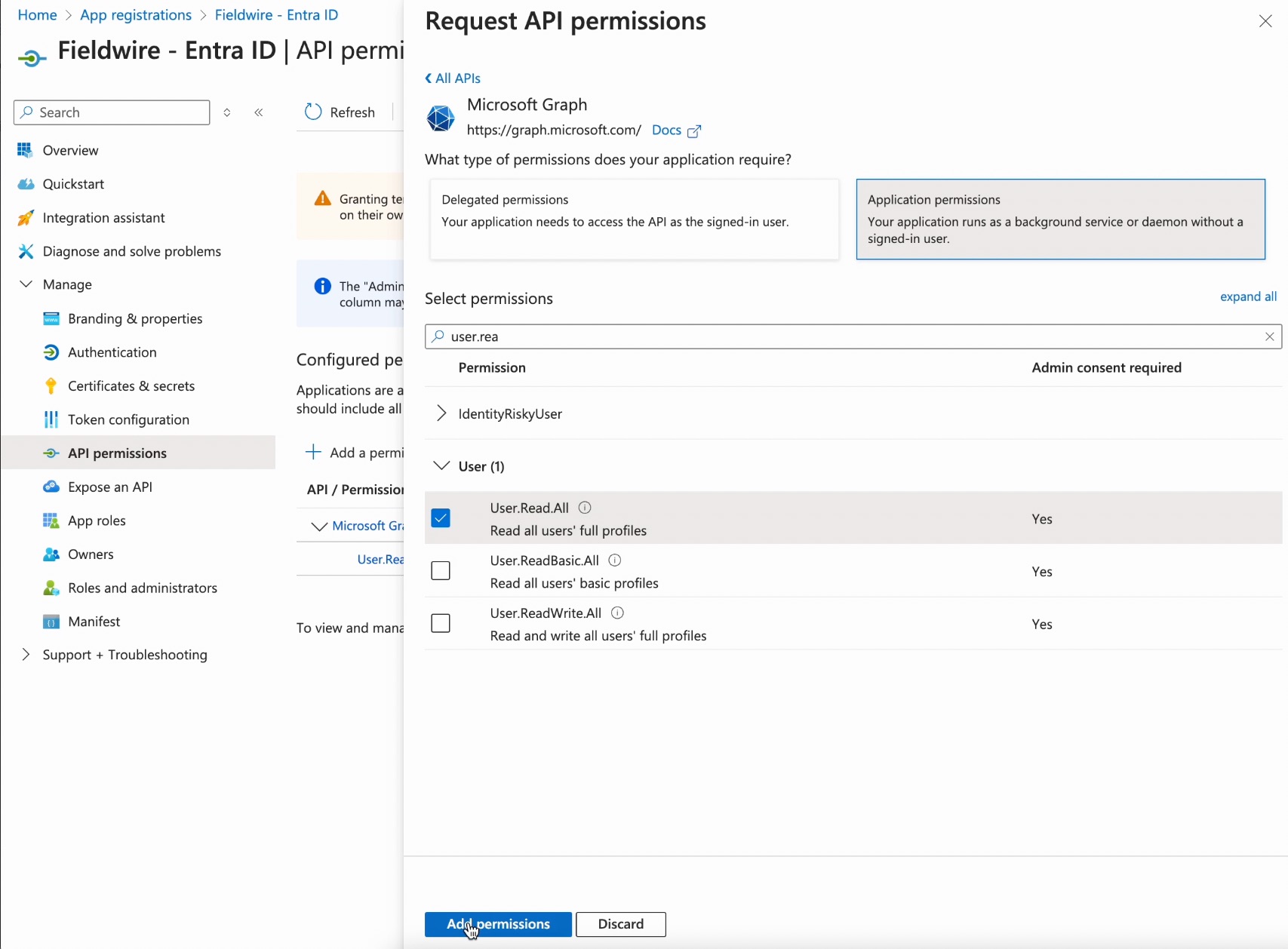This screenshot has height=949, width=1288.
Task: Open the Diagnose and solve problems icon
Action: coord(26,251)
